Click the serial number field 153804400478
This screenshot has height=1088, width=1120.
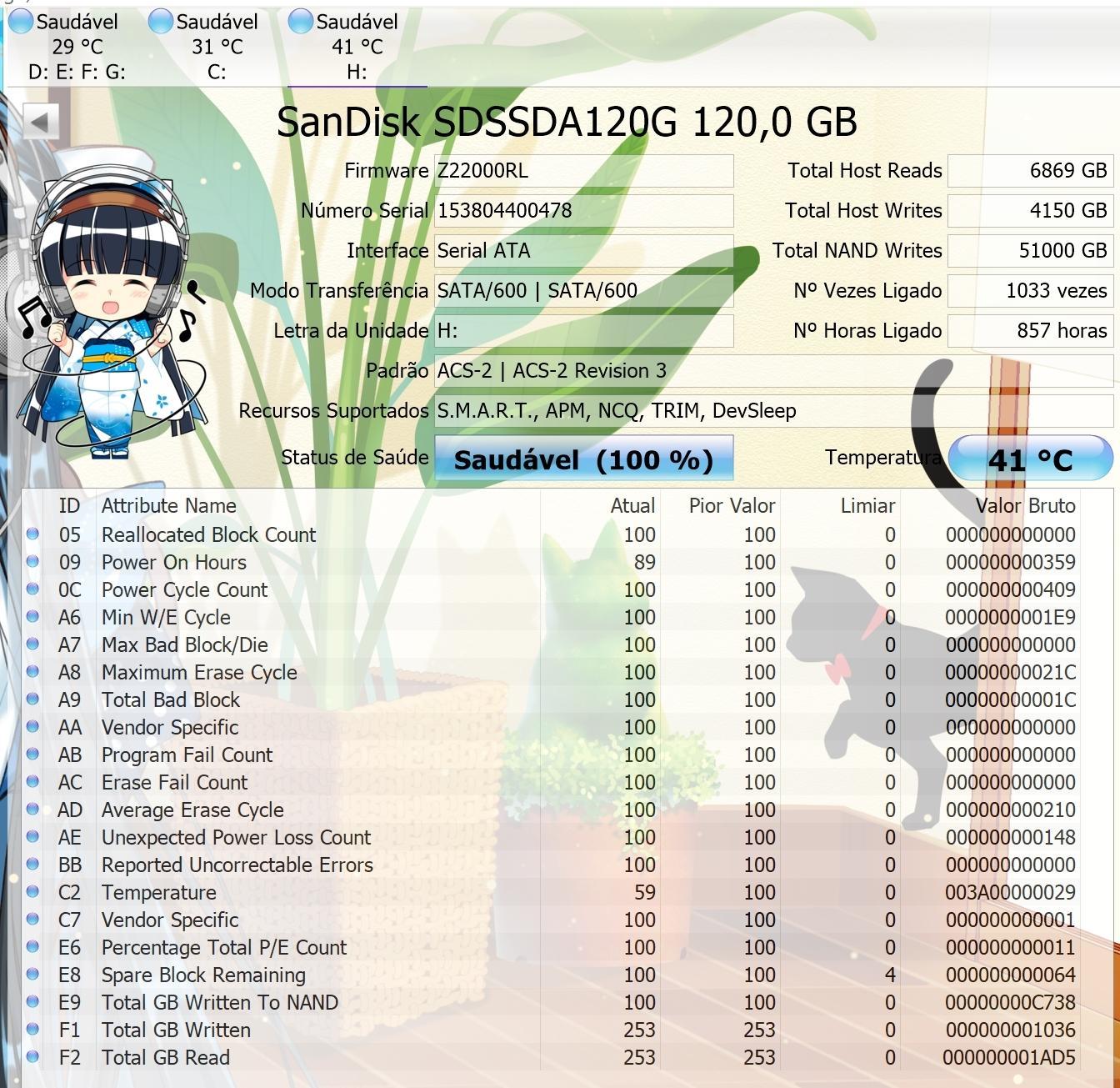(x=583, y=211)
